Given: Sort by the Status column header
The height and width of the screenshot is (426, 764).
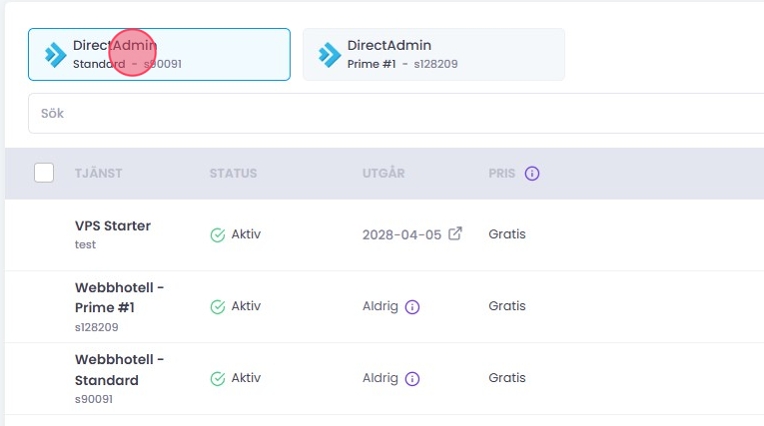Looking at the screenshot, I should click(233, 173).
